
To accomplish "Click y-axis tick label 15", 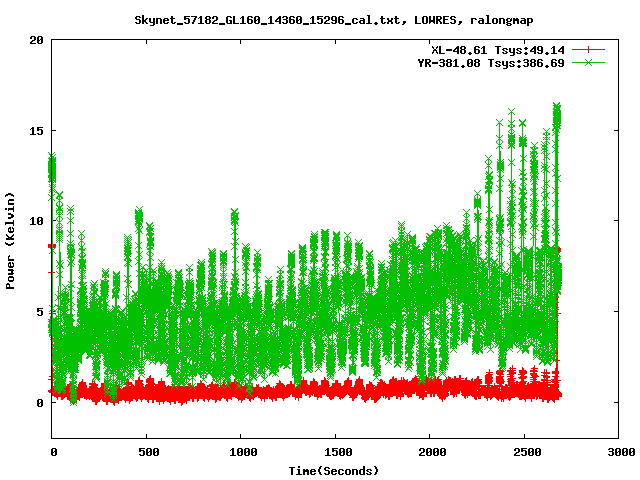I will pyautogui.click(x=36, y=131).
